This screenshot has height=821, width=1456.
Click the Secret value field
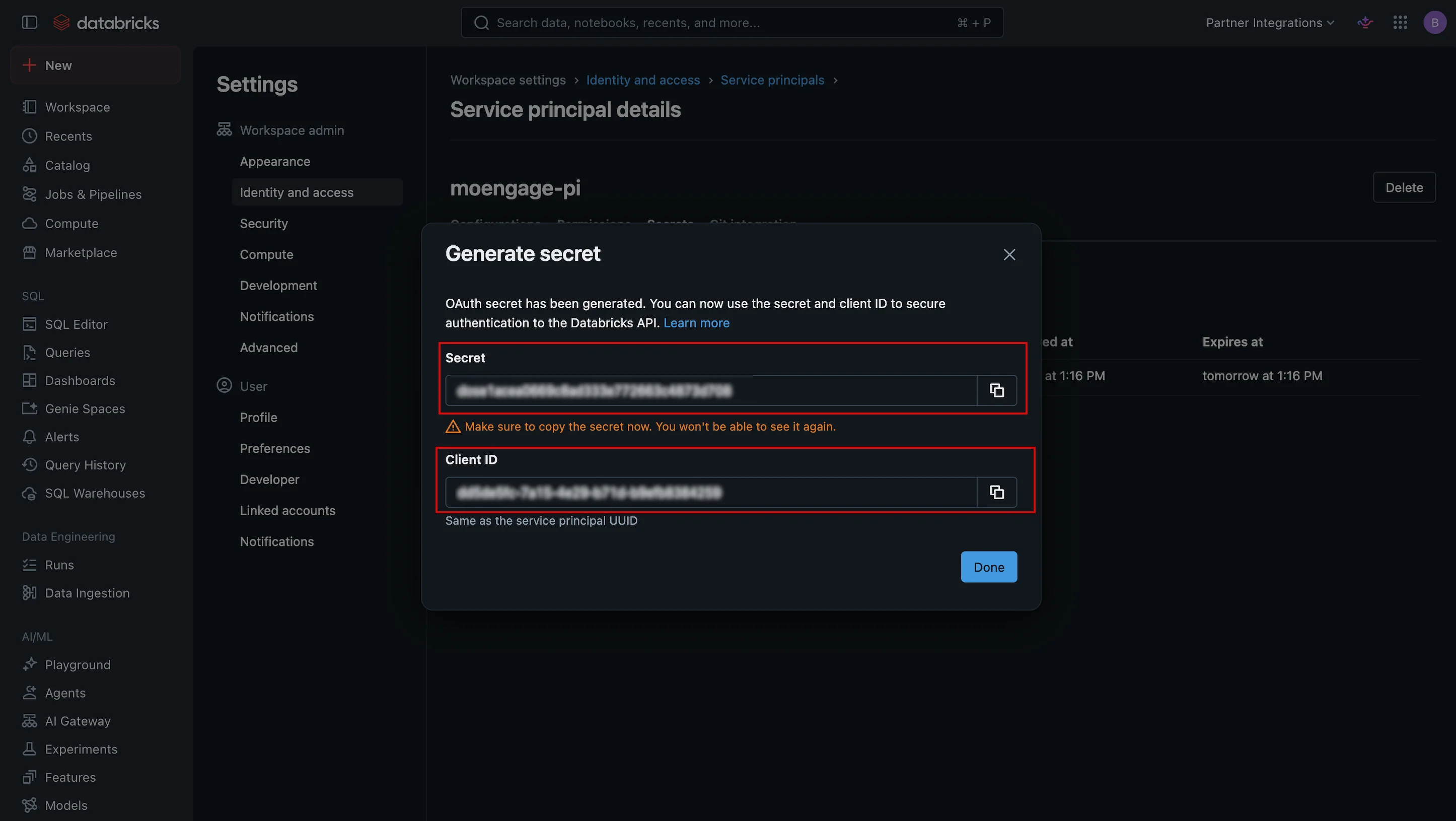pos(711,390)
